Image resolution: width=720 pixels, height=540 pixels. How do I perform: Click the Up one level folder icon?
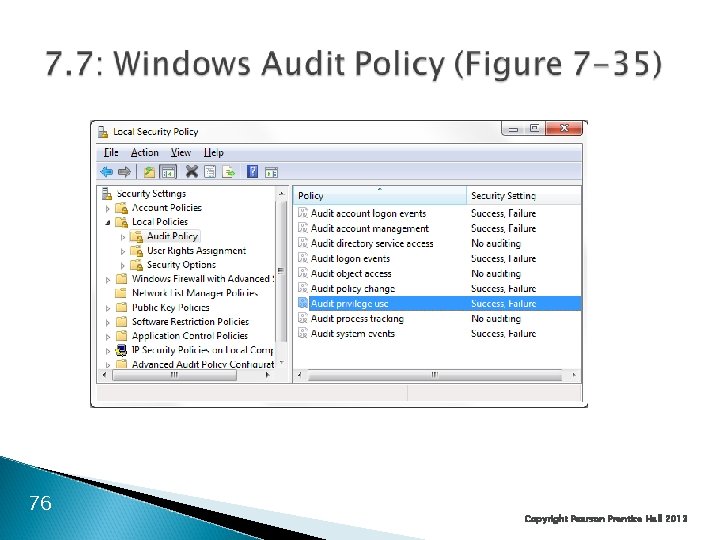[149, 172]
